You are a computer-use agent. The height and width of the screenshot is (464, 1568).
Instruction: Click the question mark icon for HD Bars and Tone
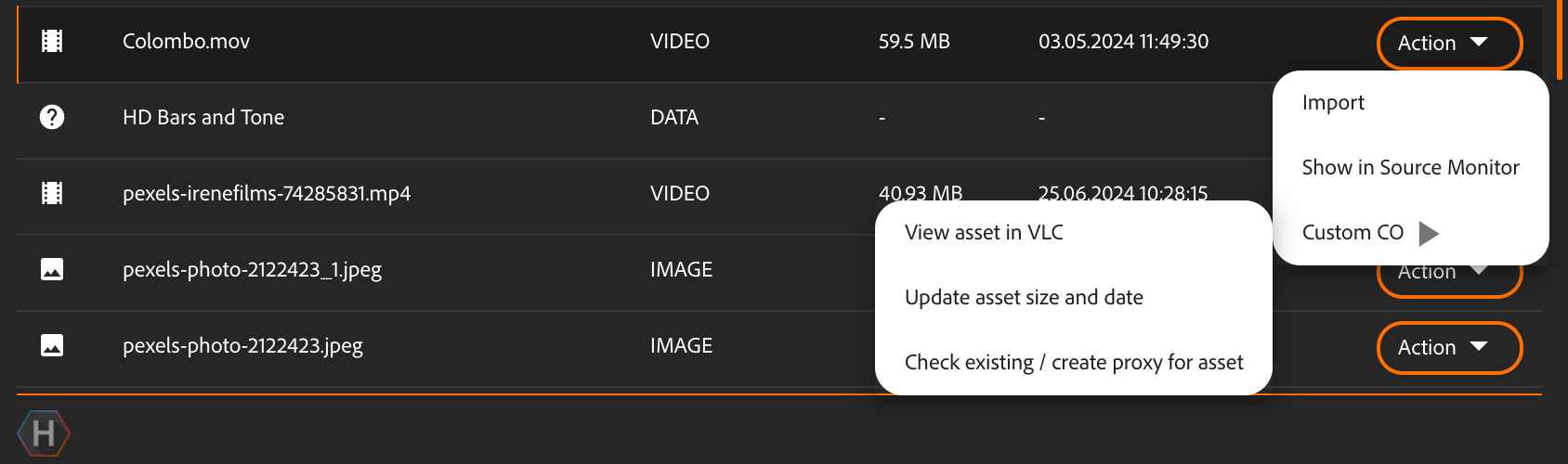[52, 117]
